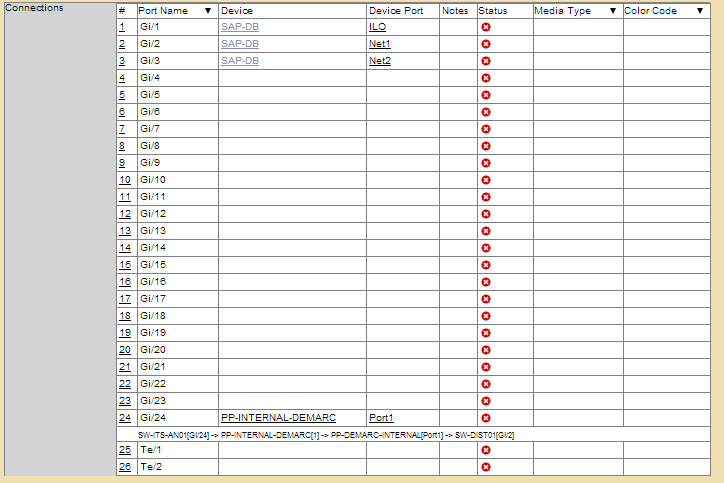Click the red status icon for Gi/16
724x483 pixels.
pos(486,282)
